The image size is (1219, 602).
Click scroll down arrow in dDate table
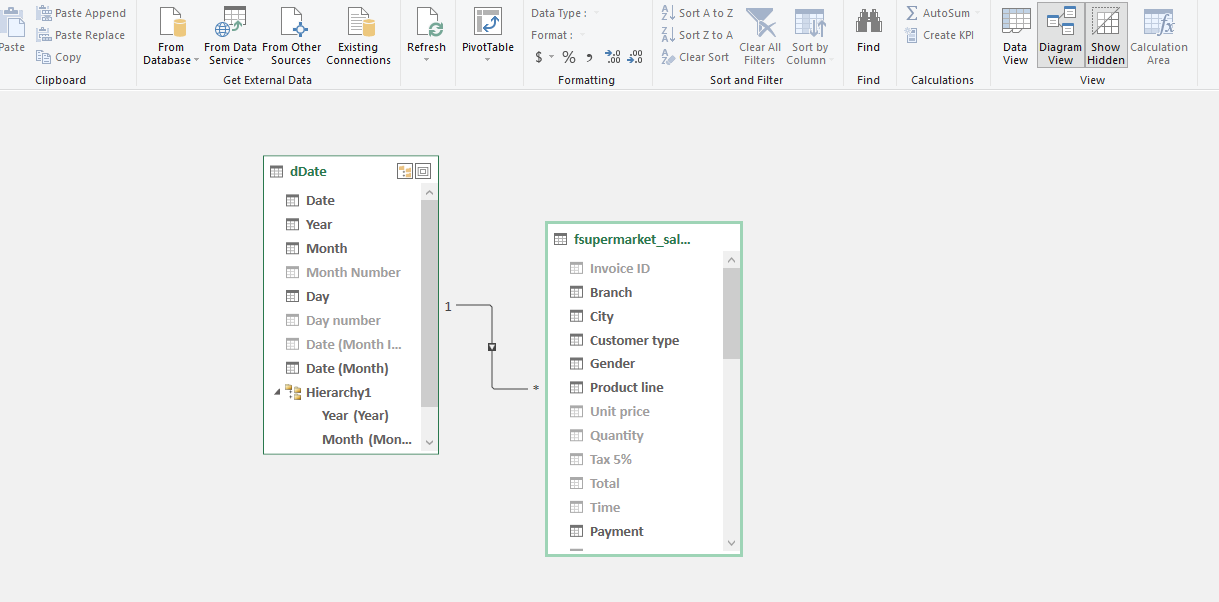429,442
